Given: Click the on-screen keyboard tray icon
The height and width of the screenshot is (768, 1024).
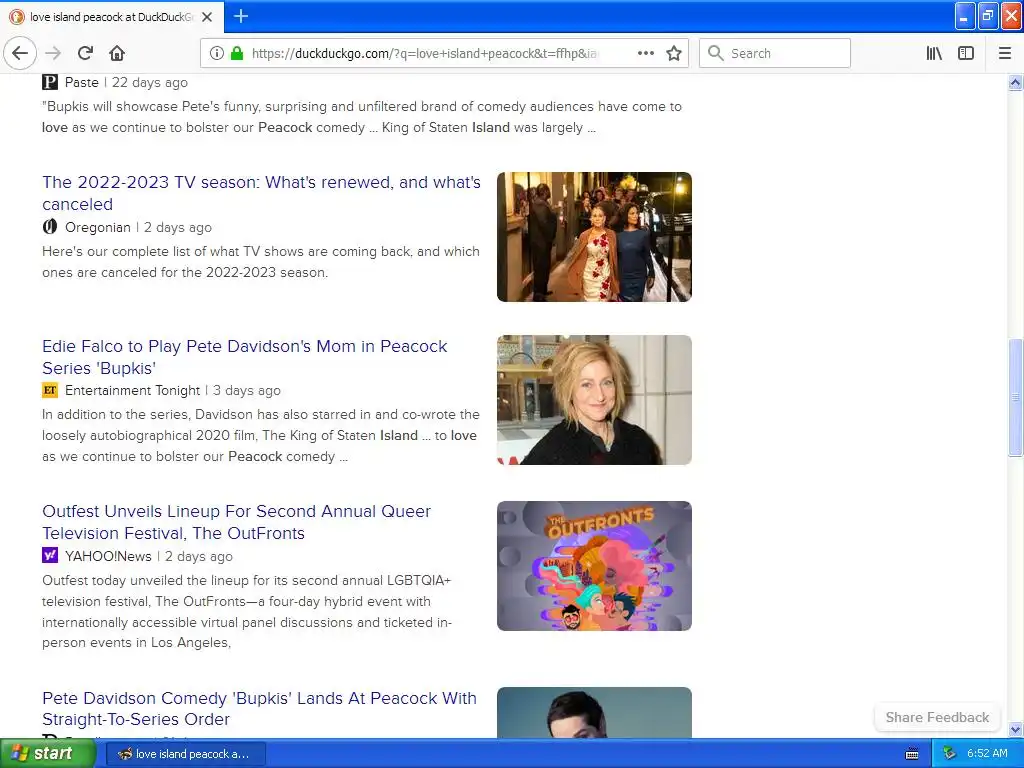Looking at the screenshot, I should click(912, 754).
